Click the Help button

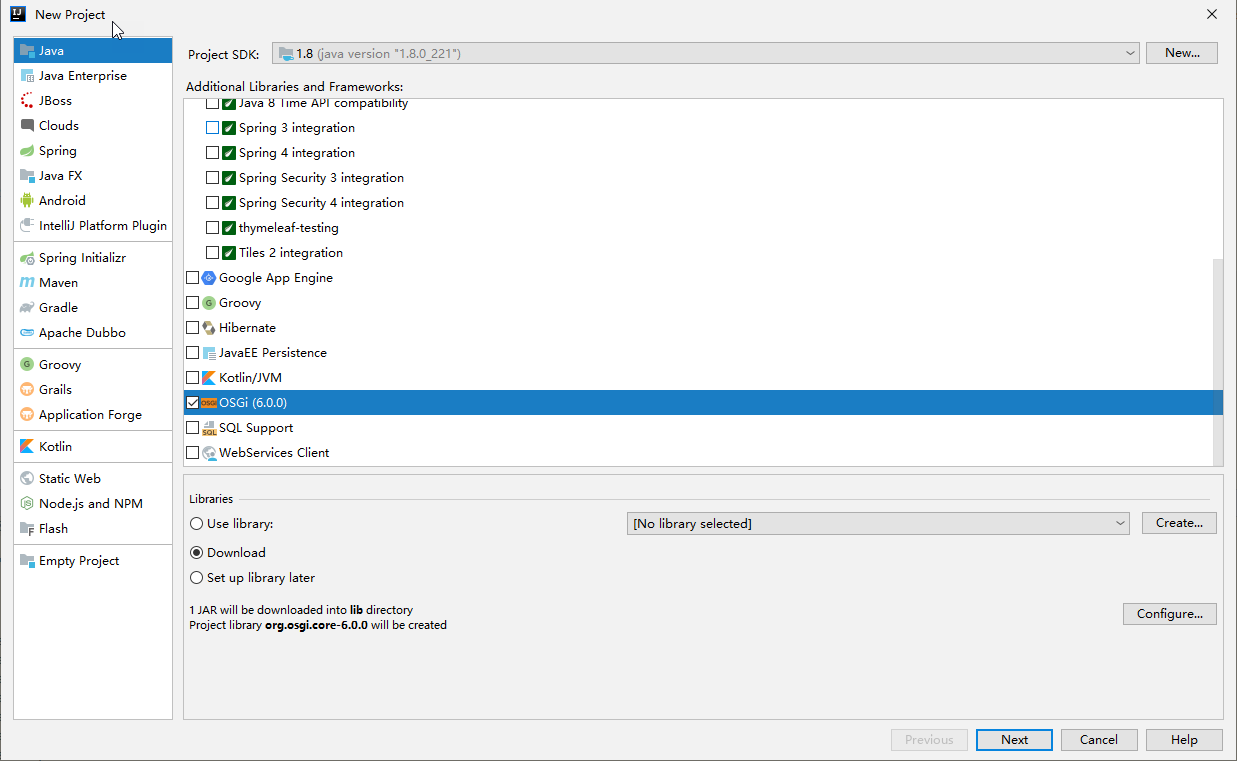[1184, 740]
